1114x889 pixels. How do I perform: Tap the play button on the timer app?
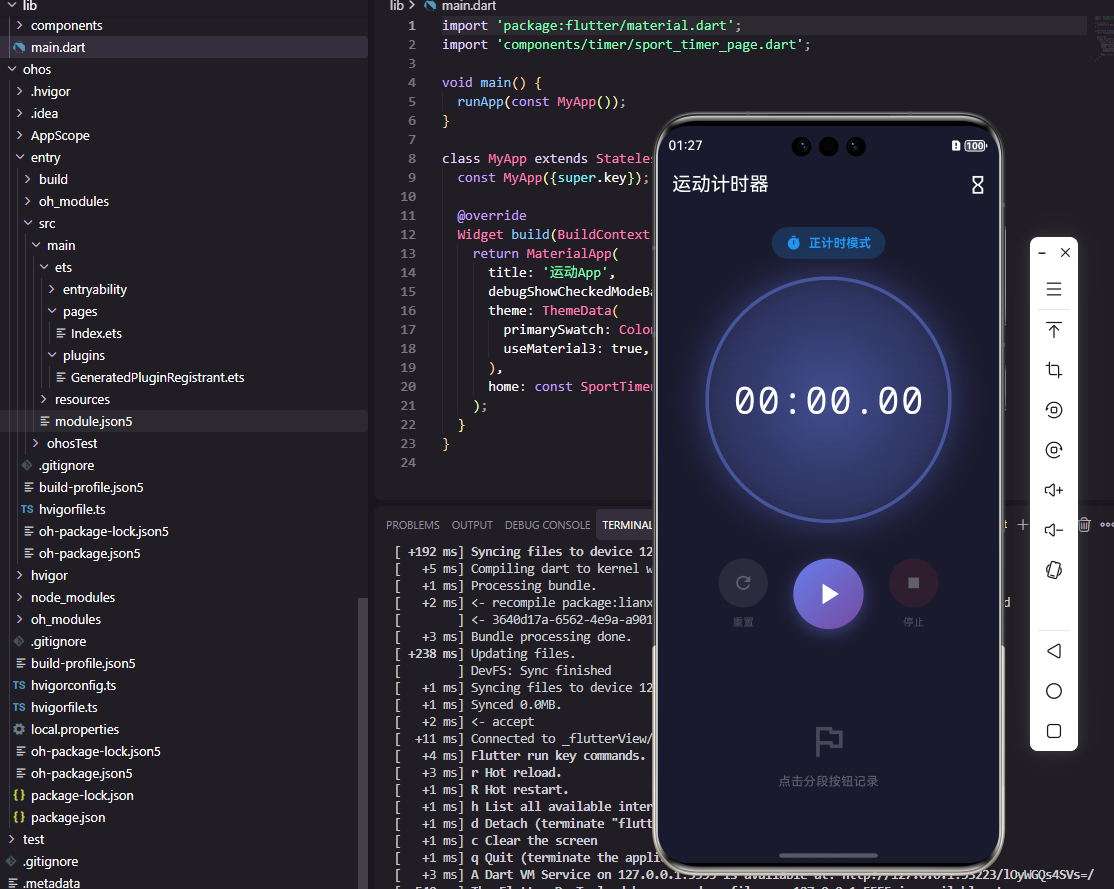[828, 593]
